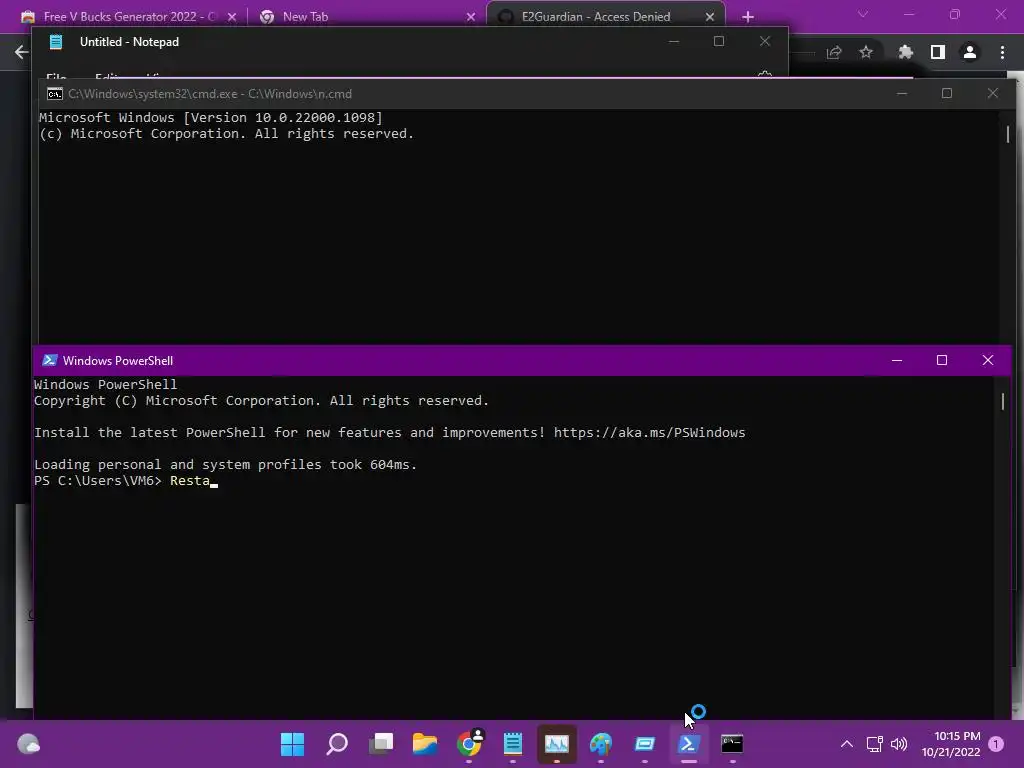
Task: Open a new Chrome tab
Action: point(748,17)
